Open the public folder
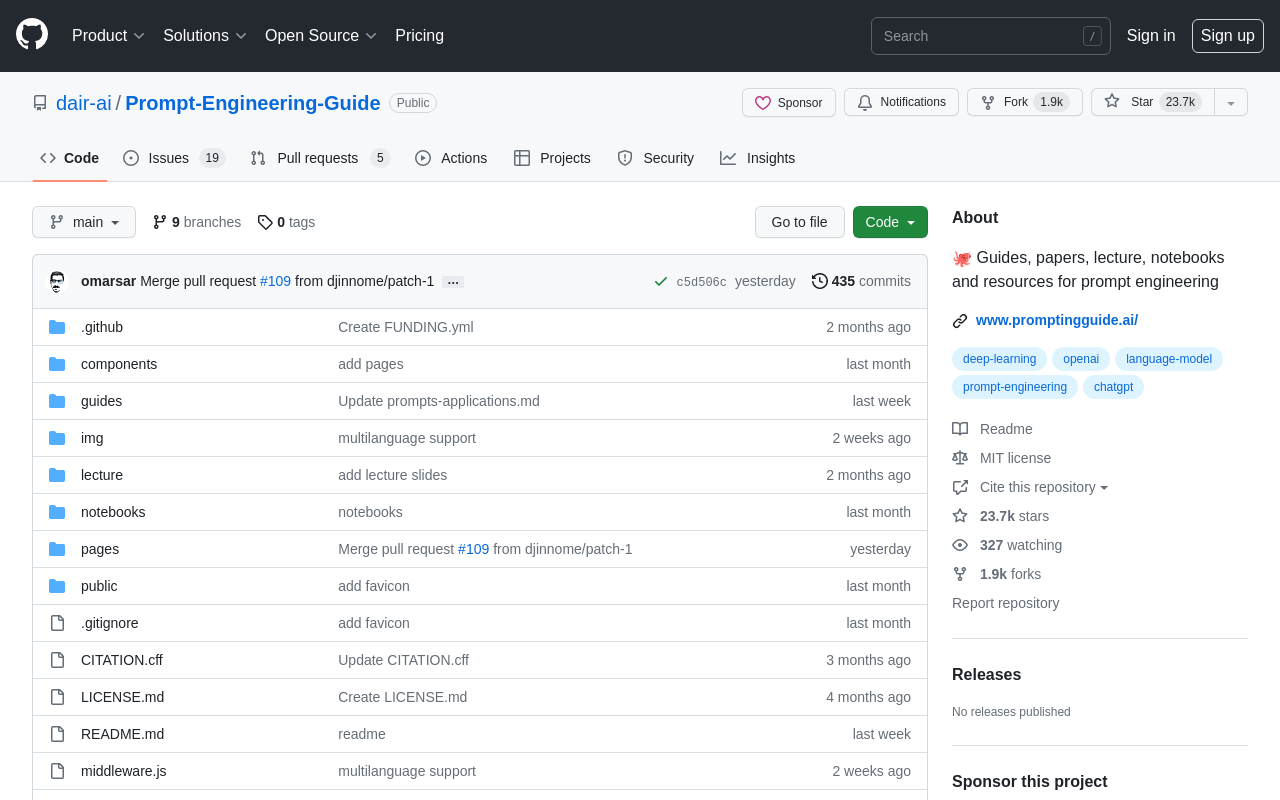This screenshot has width=1280, height=800. [99, 586]
